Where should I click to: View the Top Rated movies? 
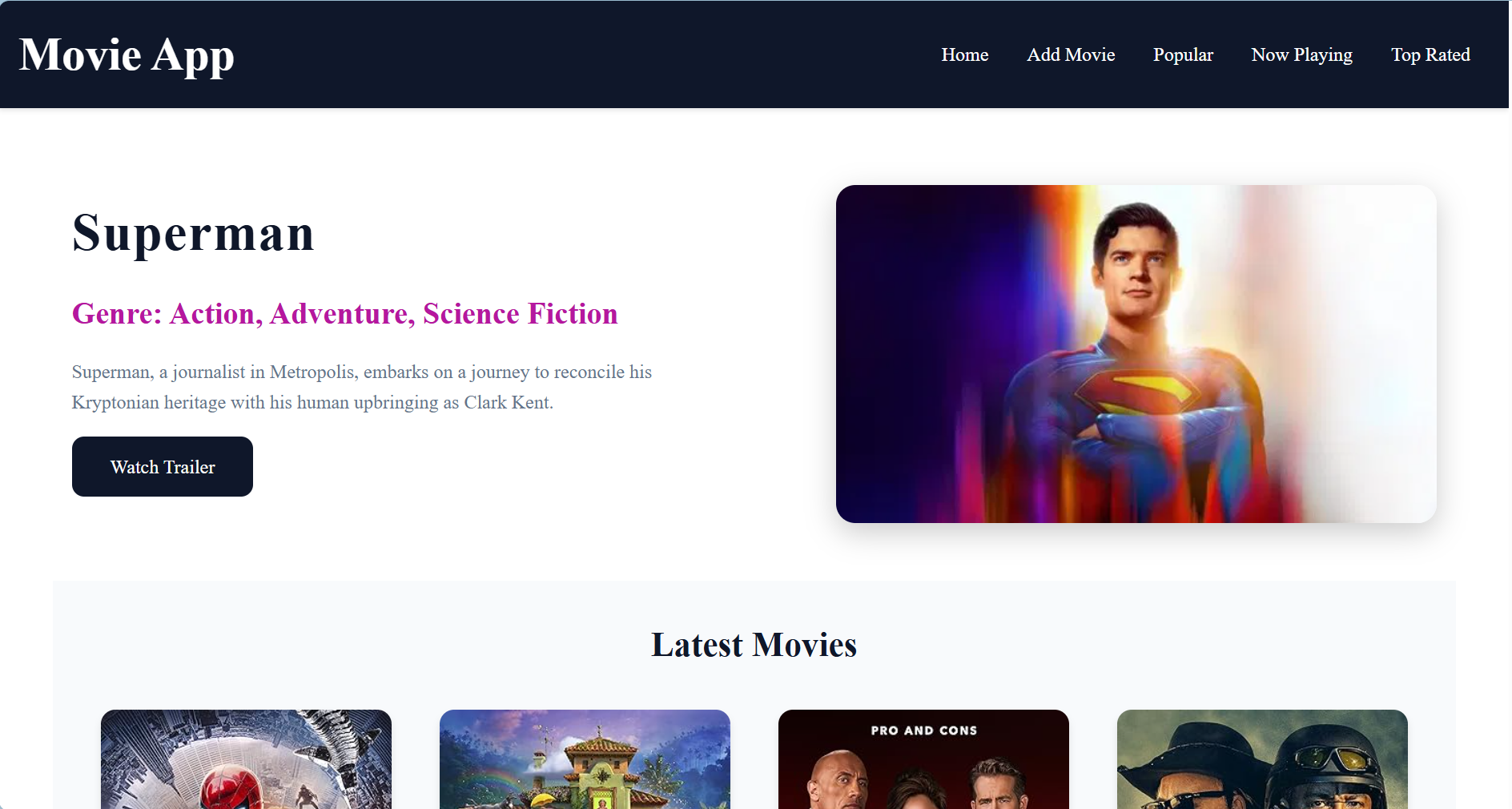tap(1430, 54)
